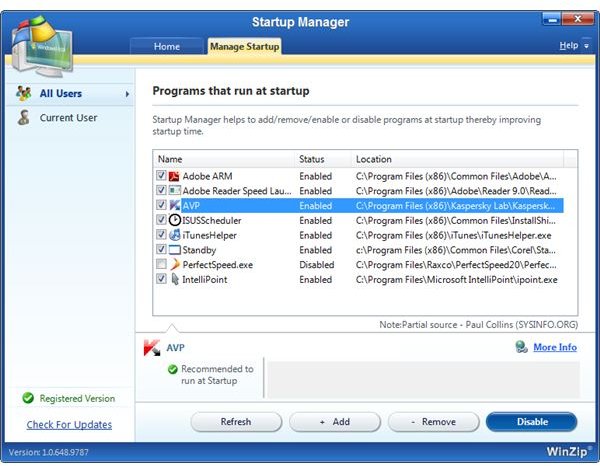This screenshot has width=600, height=466.
Task: Uncheck the iTunesHelper checkbox
Action: [x=161, y=235]
